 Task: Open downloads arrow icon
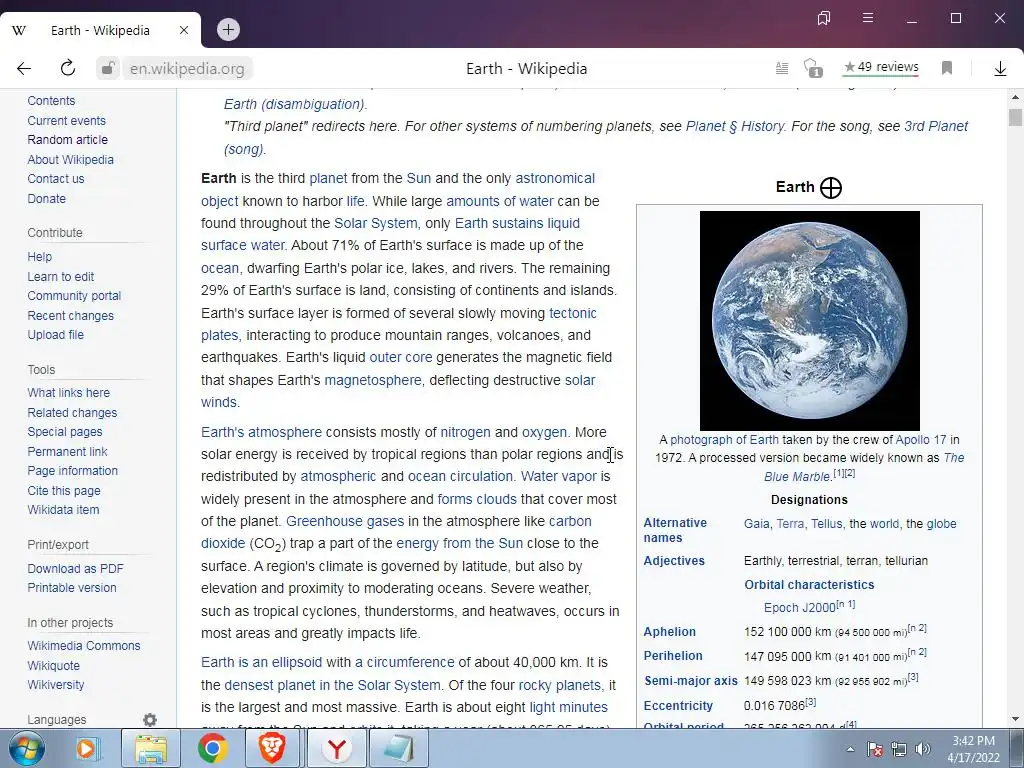tap(1000, 69)
